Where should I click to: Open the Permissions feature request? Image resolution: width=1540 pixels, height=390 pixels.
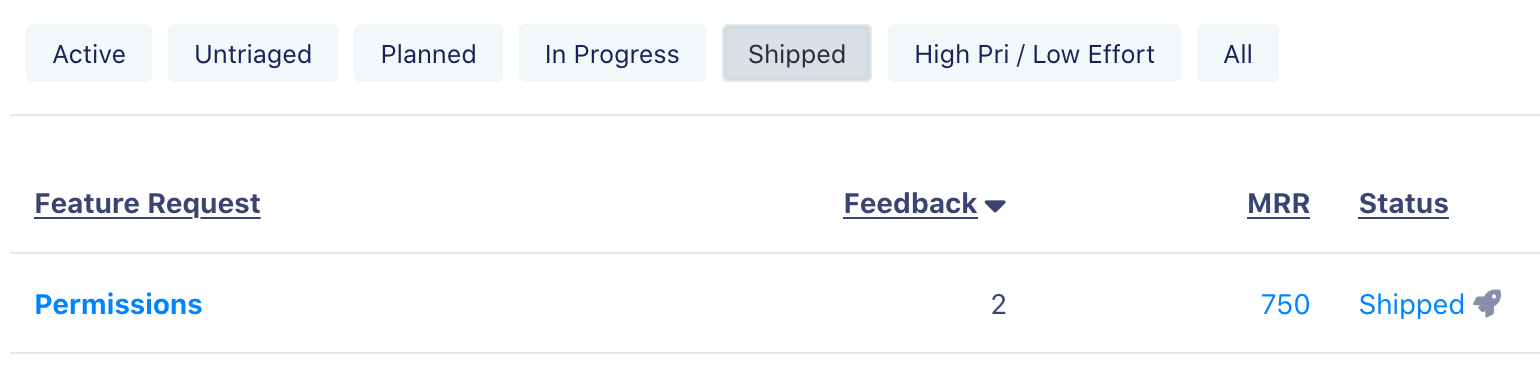pyautogui.click(x=118, y=304)
